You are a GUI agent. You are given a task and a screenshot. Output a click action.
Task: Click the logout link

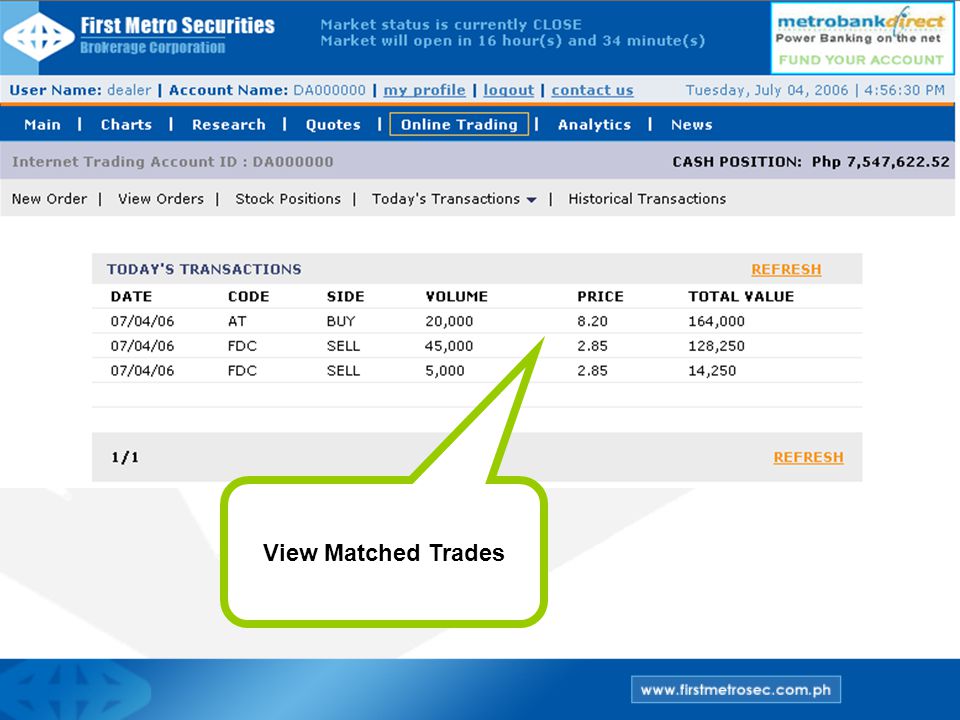coord(509,90)
